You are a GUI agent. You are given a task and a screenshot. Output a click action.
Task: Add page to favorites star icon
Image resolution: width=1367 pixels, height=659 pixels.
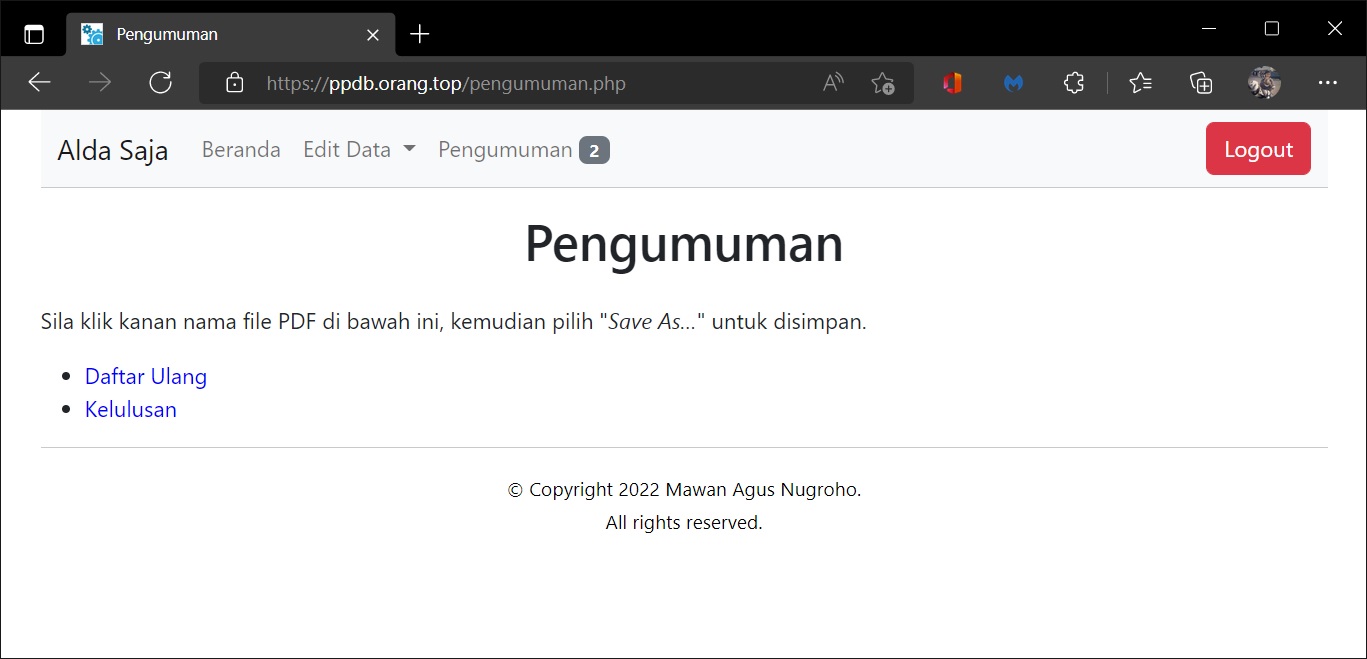[x=882, y=83]
